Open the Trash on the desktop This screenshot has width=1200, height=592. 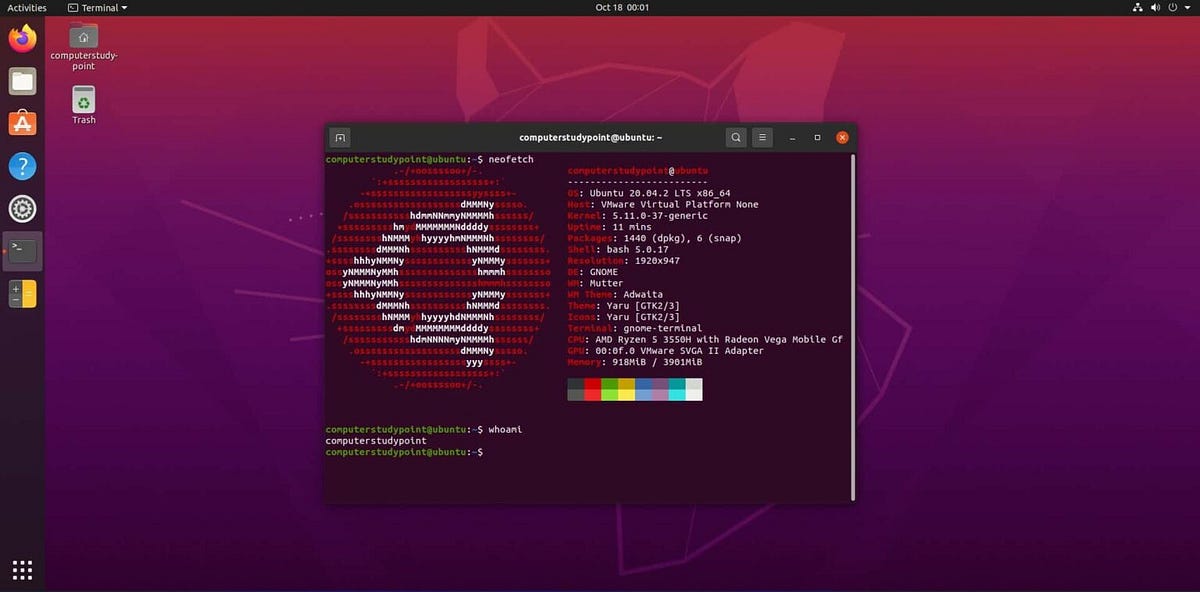click(83, 102)
